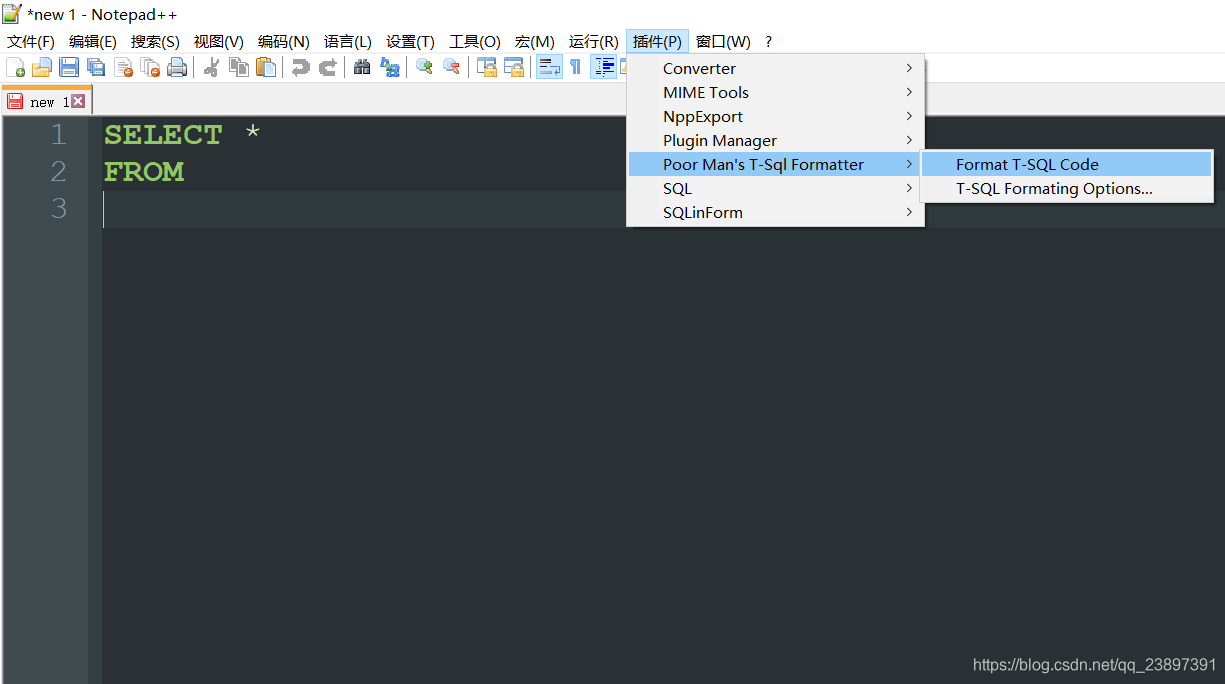Click the Replace toolbar icon
Image resolution: width=1225 pixels, height=684 pixels.
pyautogui.click(x=390, y=67)
